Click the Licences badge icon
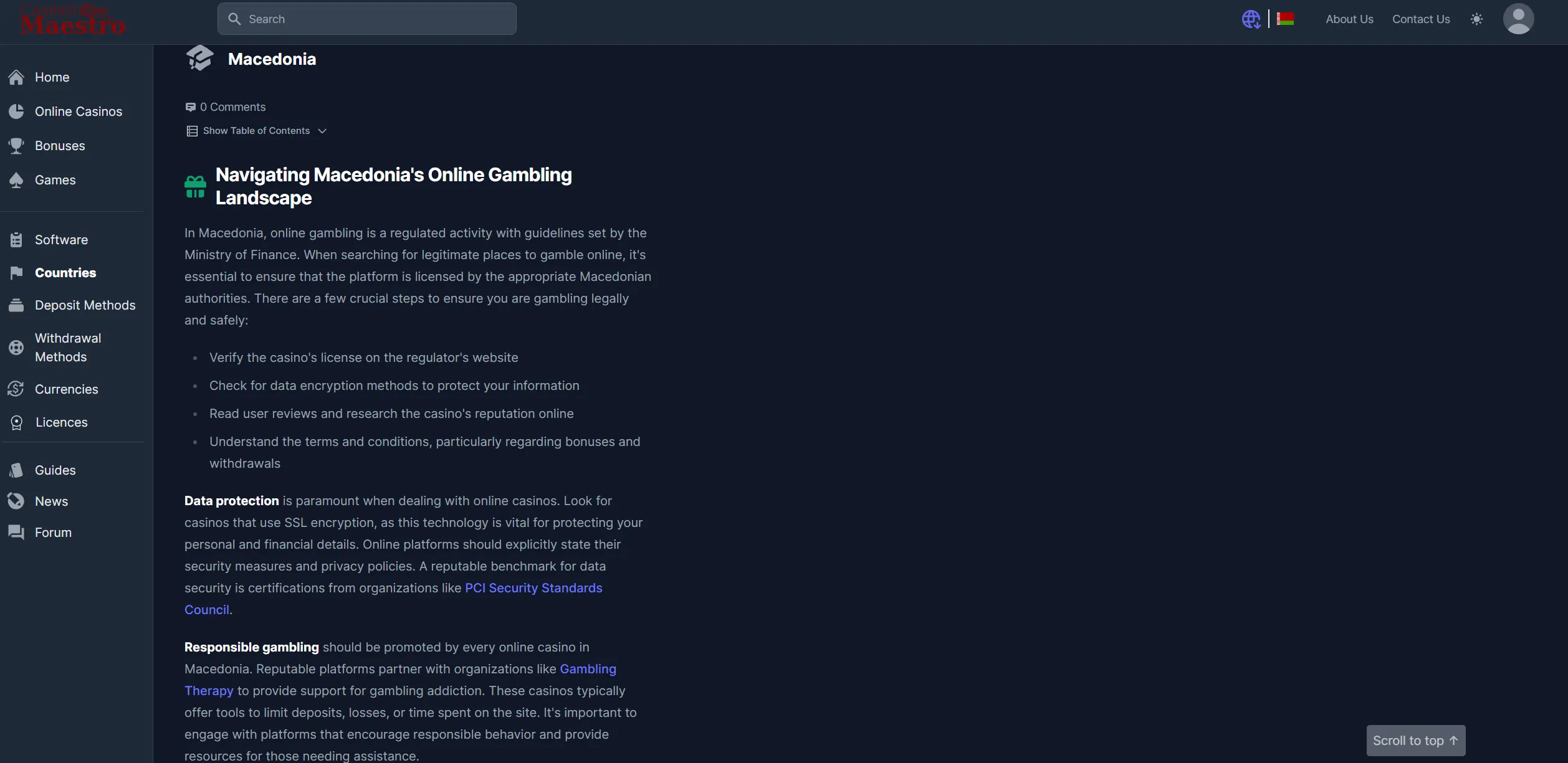The width and height of the screenshot is (1568, 763). (16, 422)
